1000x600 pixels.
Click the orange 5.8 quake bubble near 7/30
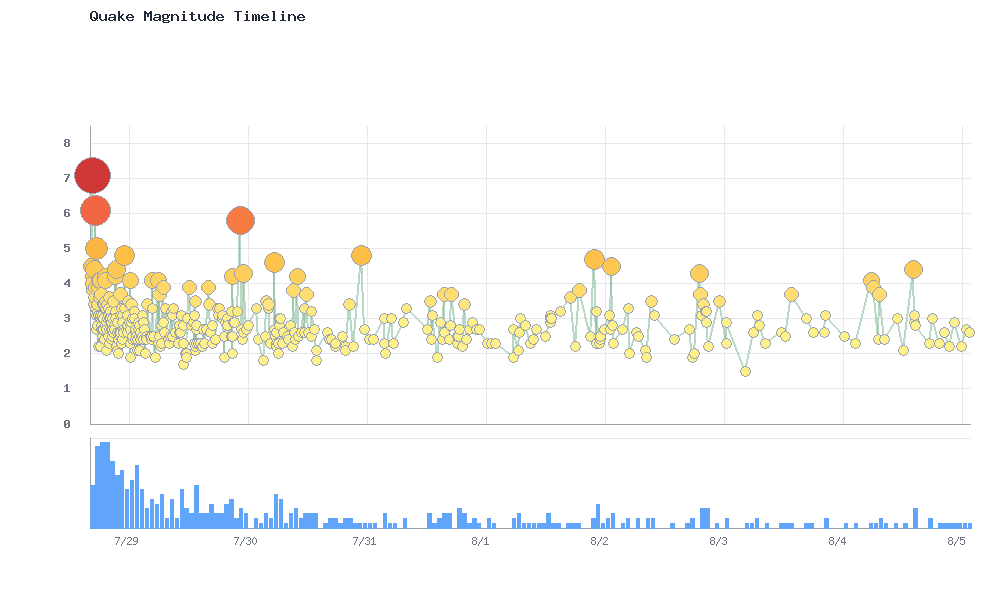[240, 221]
